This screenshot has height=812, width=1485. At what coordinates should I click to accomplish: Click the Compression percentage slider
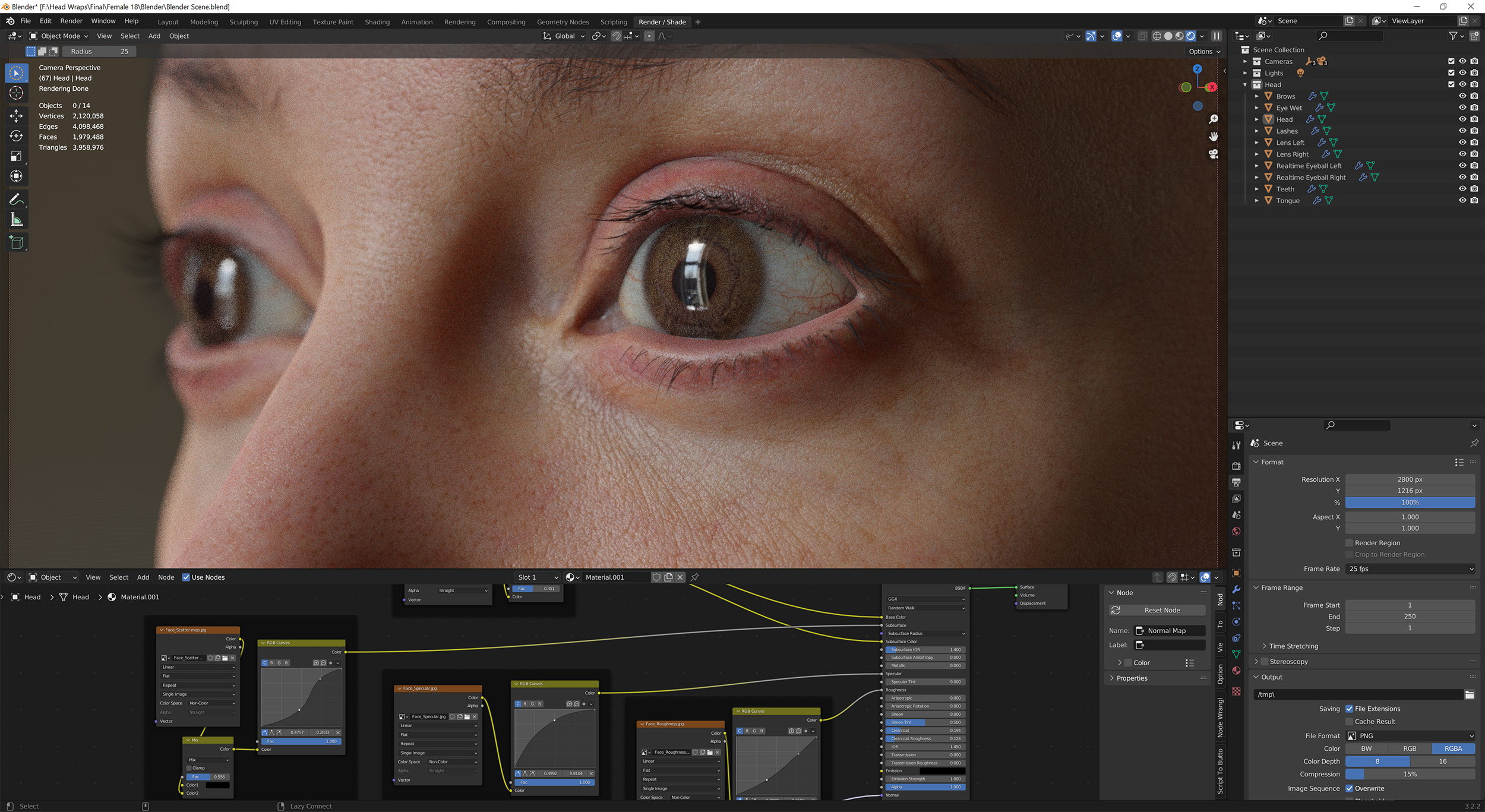[x=1411, y=774]
